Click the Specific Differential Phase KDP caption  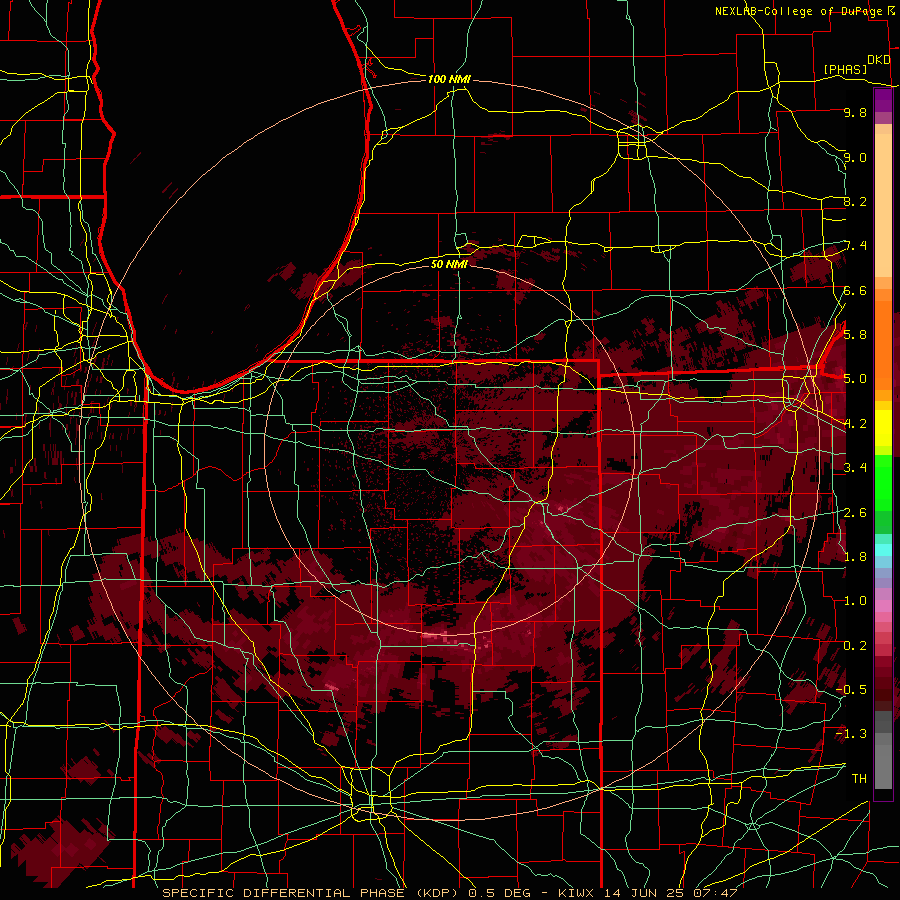click(449, 893)
